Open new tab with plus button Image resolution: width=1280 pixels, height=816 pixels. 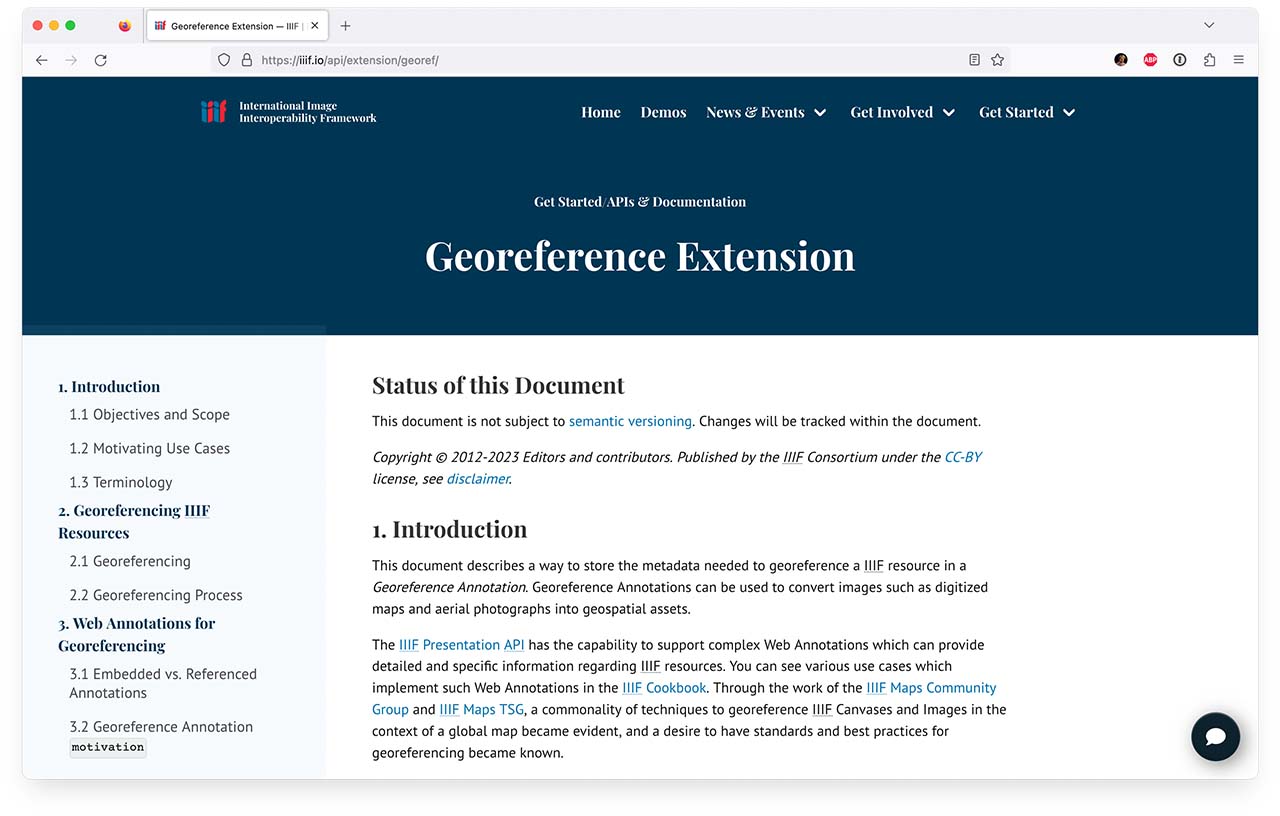pyautogui.click(x=345, y=26)
